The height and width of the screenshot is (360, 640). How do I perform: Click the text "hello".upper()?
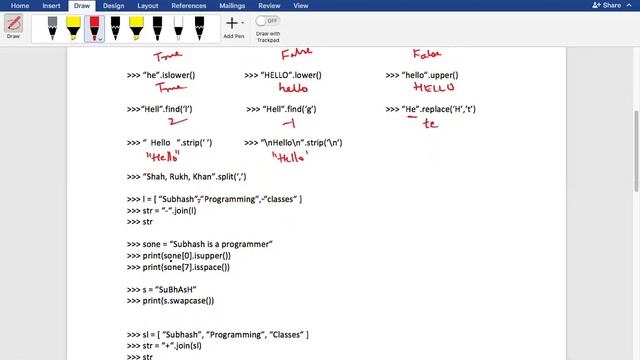[x=422, y=75]
